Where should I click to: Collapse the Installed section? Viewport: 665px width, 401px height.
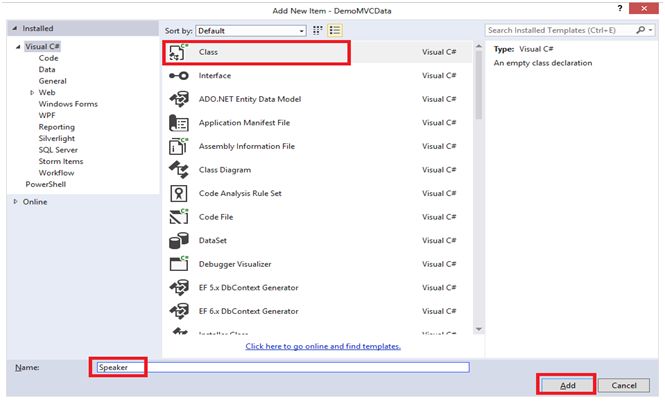click(15, 28)
